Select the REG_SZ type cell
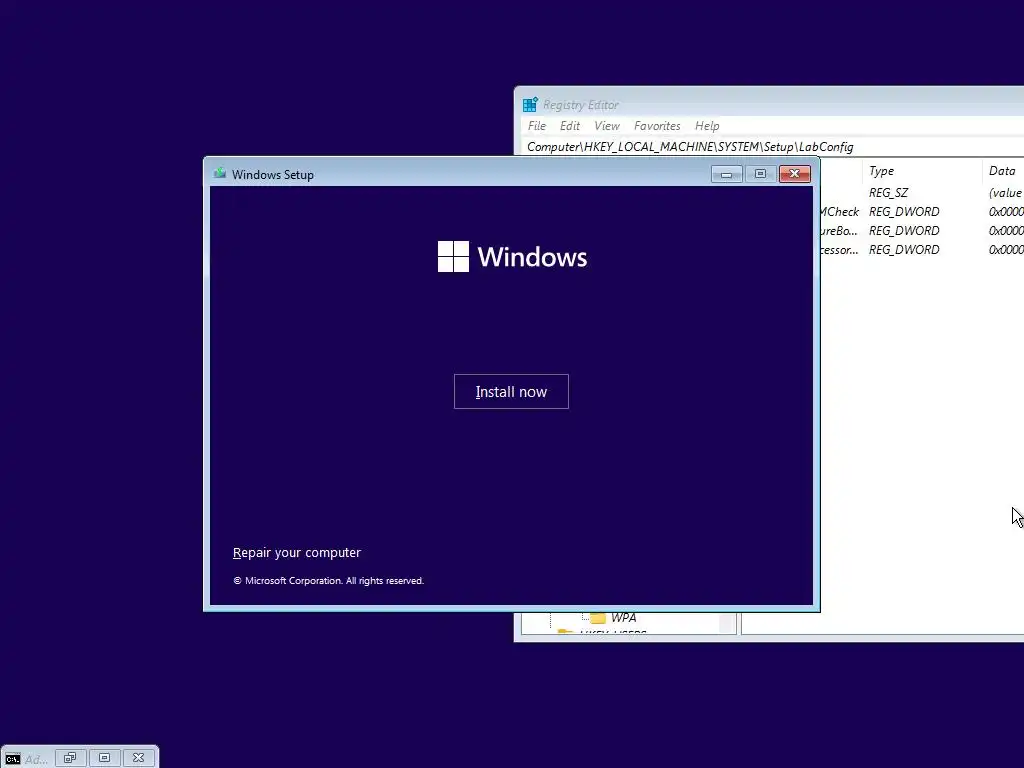1024x768 pixels. point(888,193)
